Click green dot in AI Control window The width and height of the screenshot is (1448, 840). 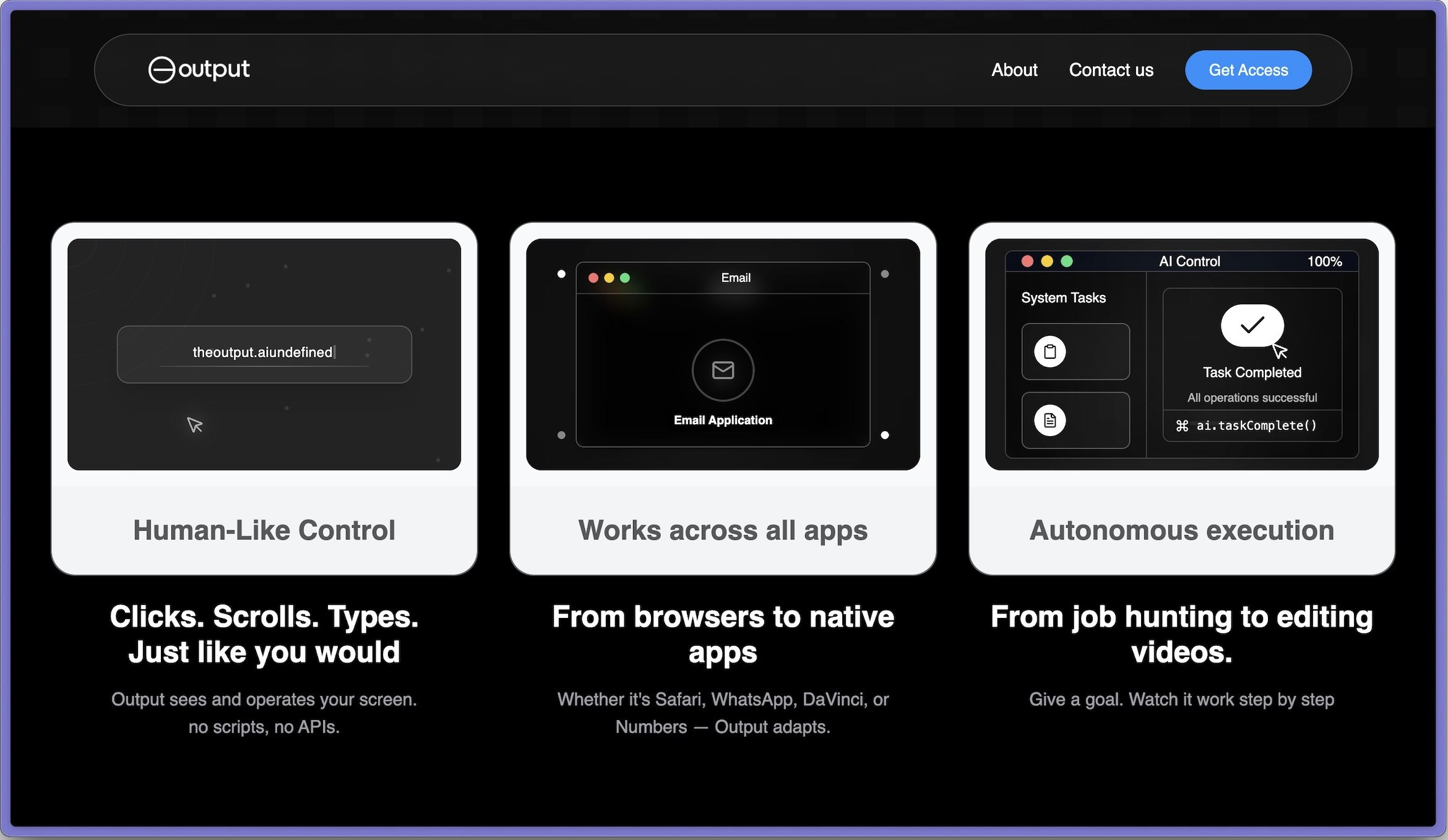click(x=1067, y=261)
